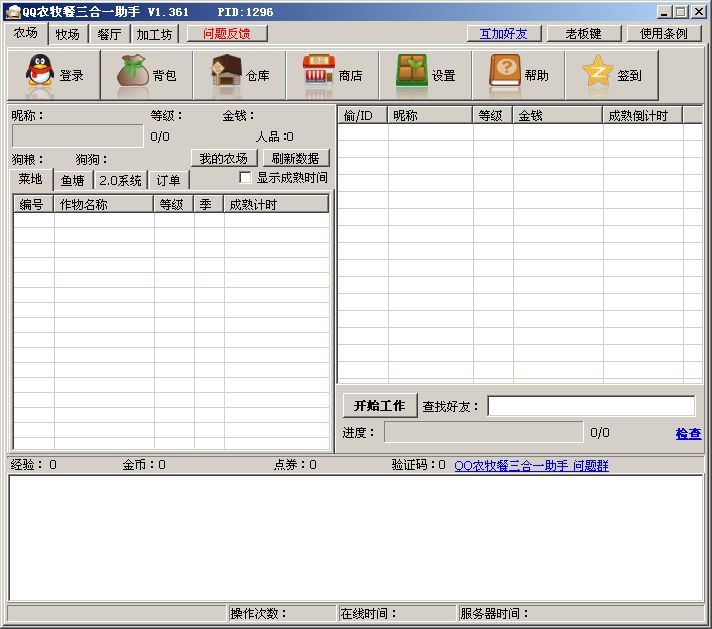Click the 服务器时间 status bar entry
This screenshot has height=629, width=712.
click(x=581, y=614)
